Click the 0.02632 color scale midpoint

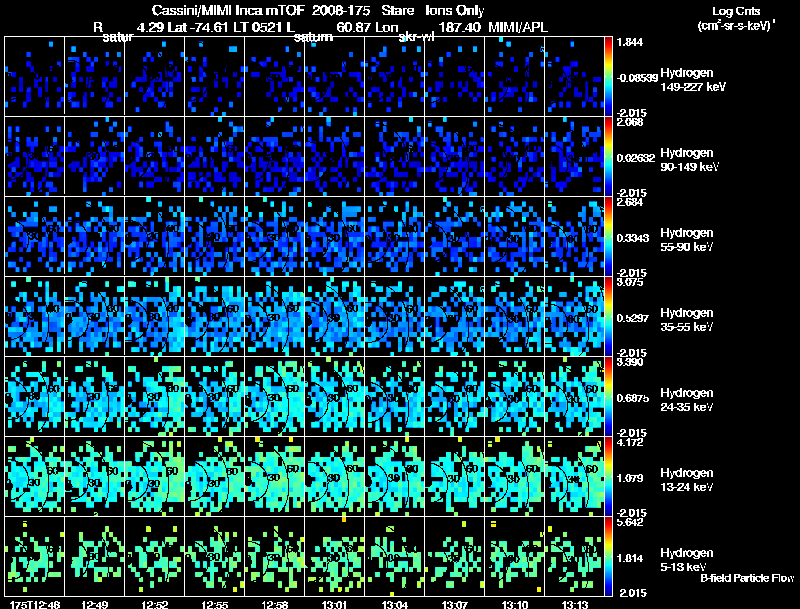point(636,158)
